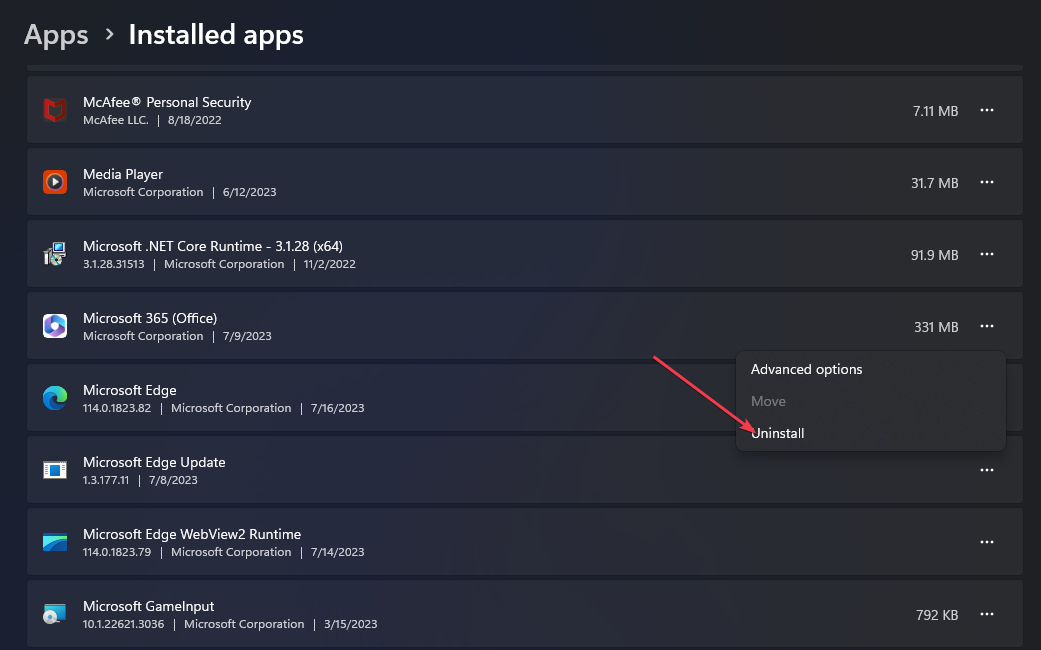
Task: Click Microsoft Edge WebView2 Runtime name
Action: click(192, 534)
